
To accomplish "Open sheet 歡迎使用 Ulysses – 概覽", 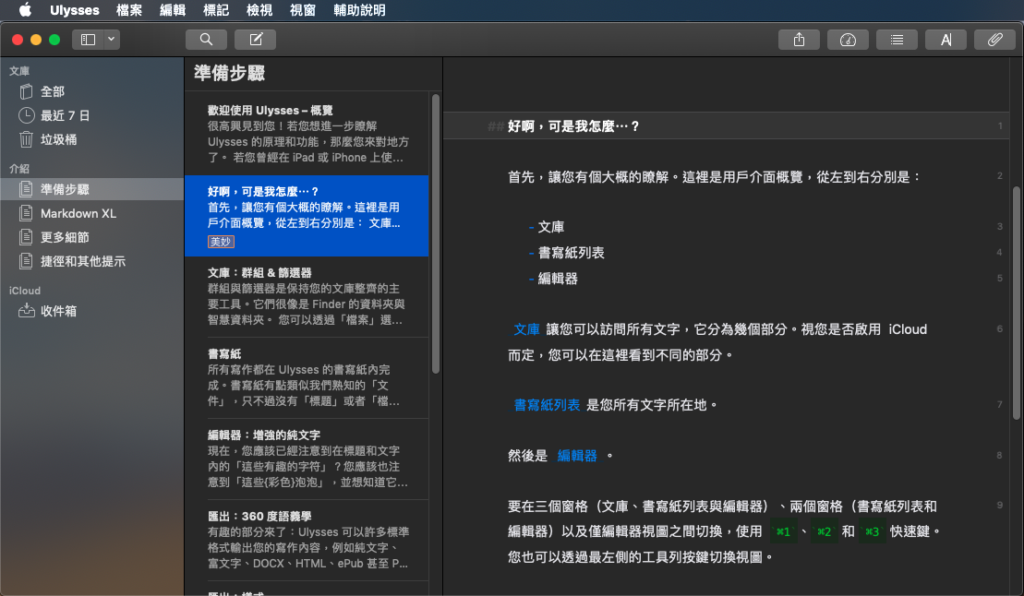I will click(x=307, y=134).
